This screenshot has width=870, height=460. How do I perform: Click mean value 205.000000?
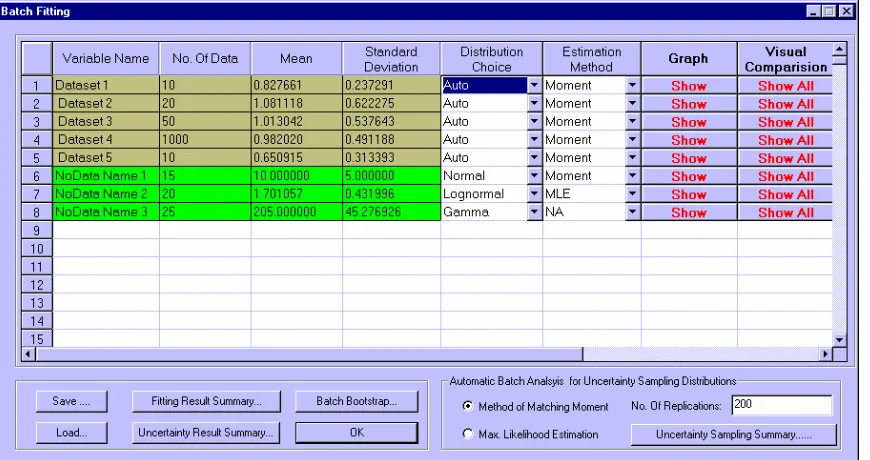[296, 212]
